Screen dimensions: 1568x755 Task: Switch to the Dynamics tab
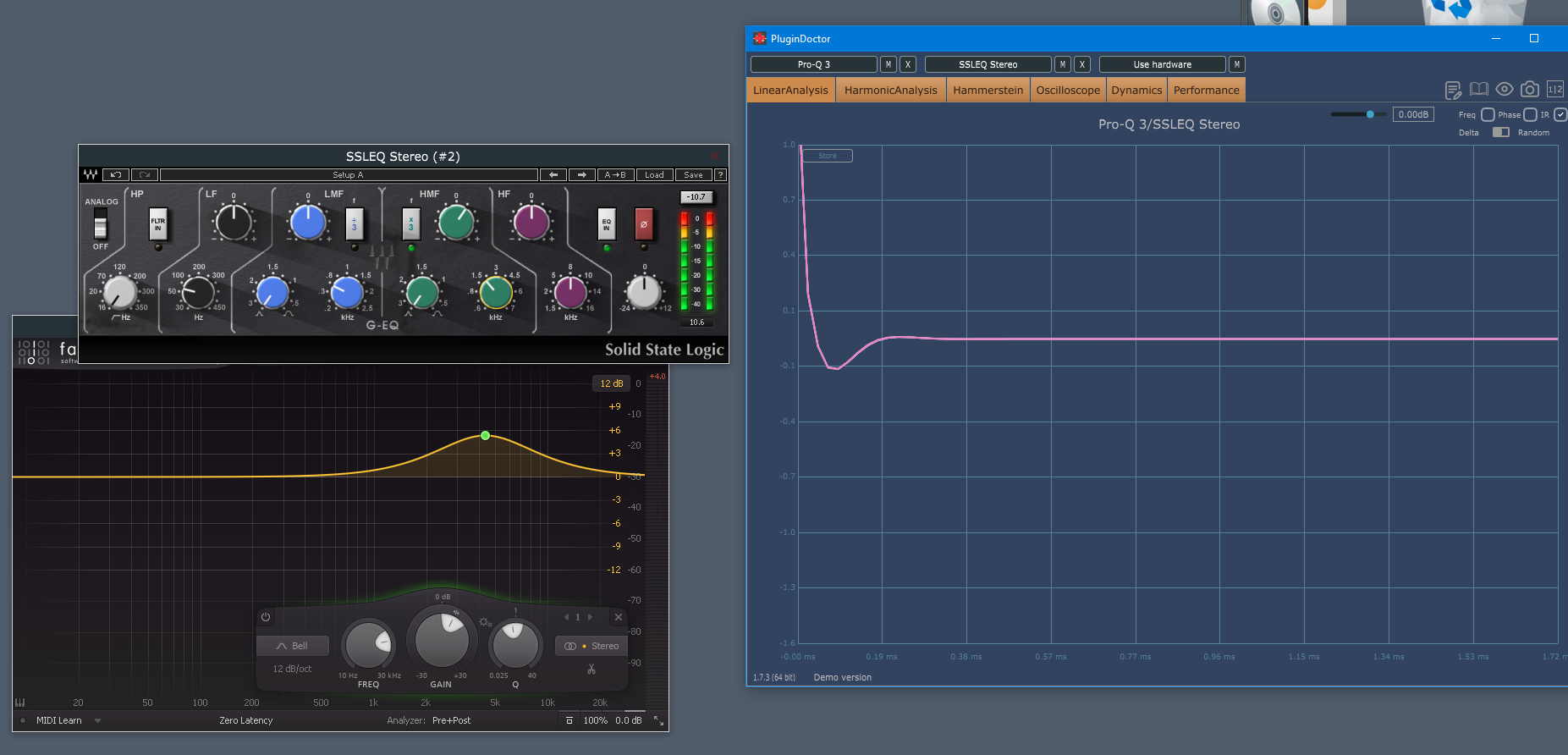click(1136, 90)
